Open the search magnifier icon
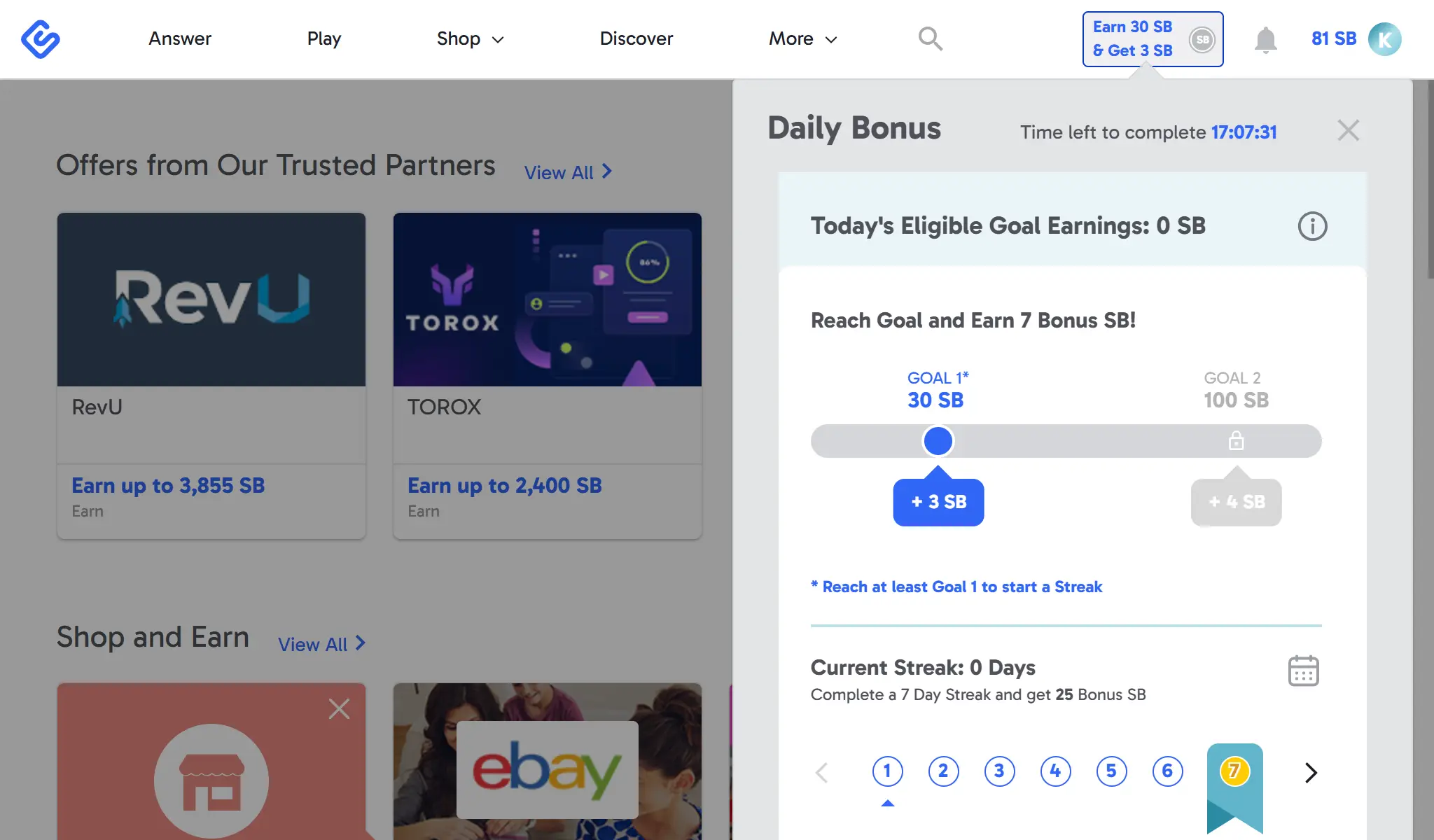 pos(930,39)
